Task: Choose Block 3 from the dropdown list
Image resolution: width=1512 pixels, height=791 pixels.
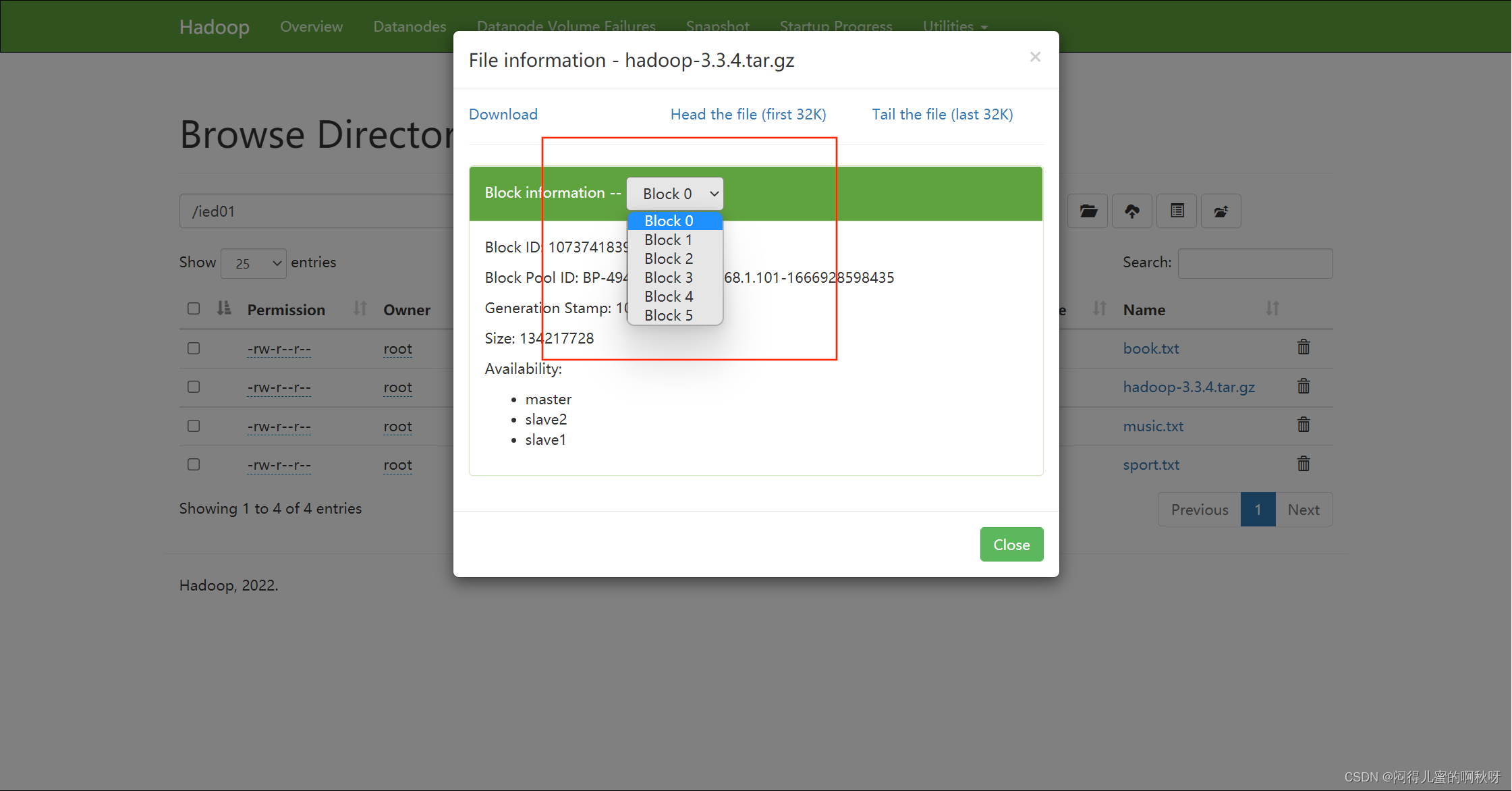Action: [x=668, y=277]
